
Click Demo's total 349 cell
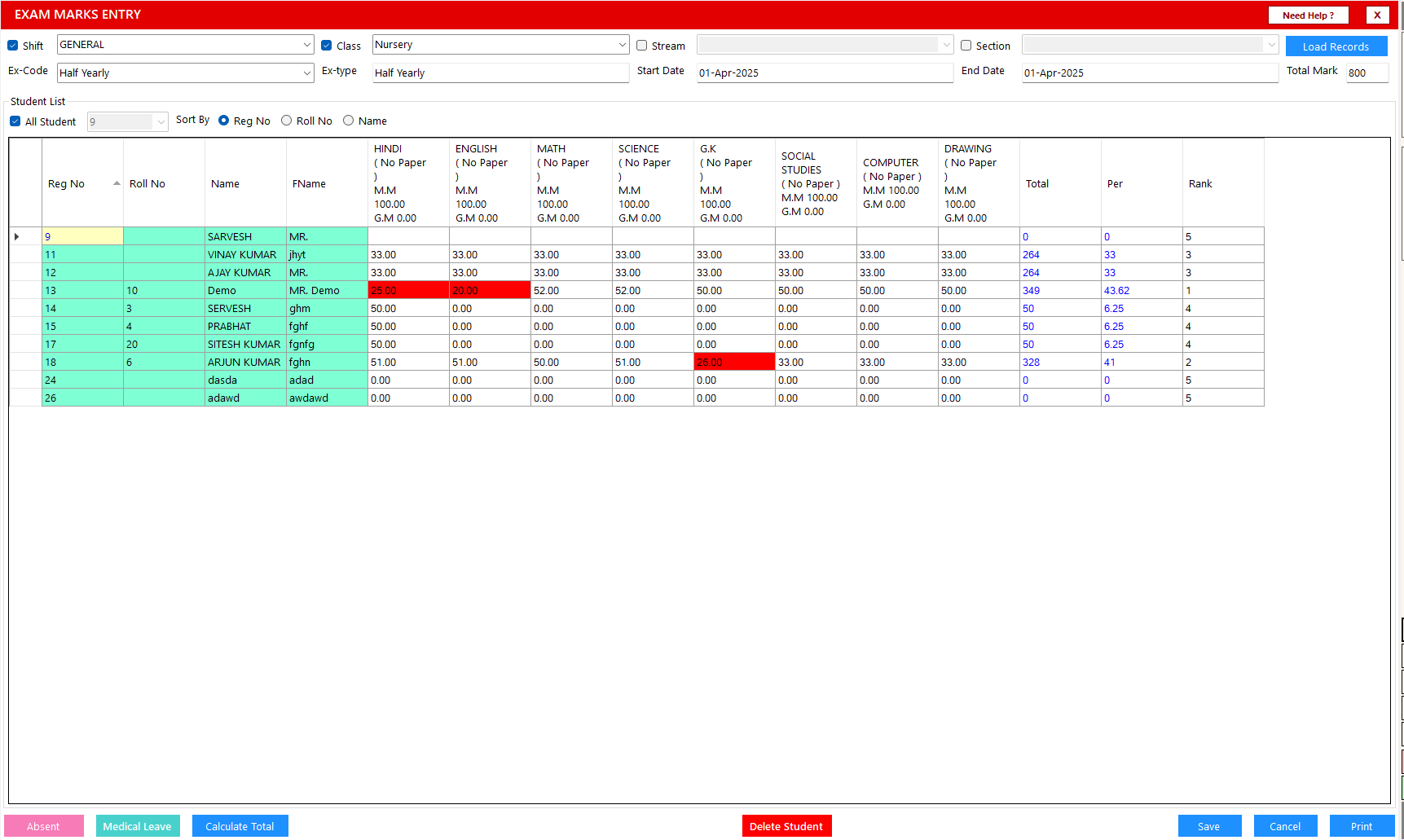click(x=1060, y=290)
